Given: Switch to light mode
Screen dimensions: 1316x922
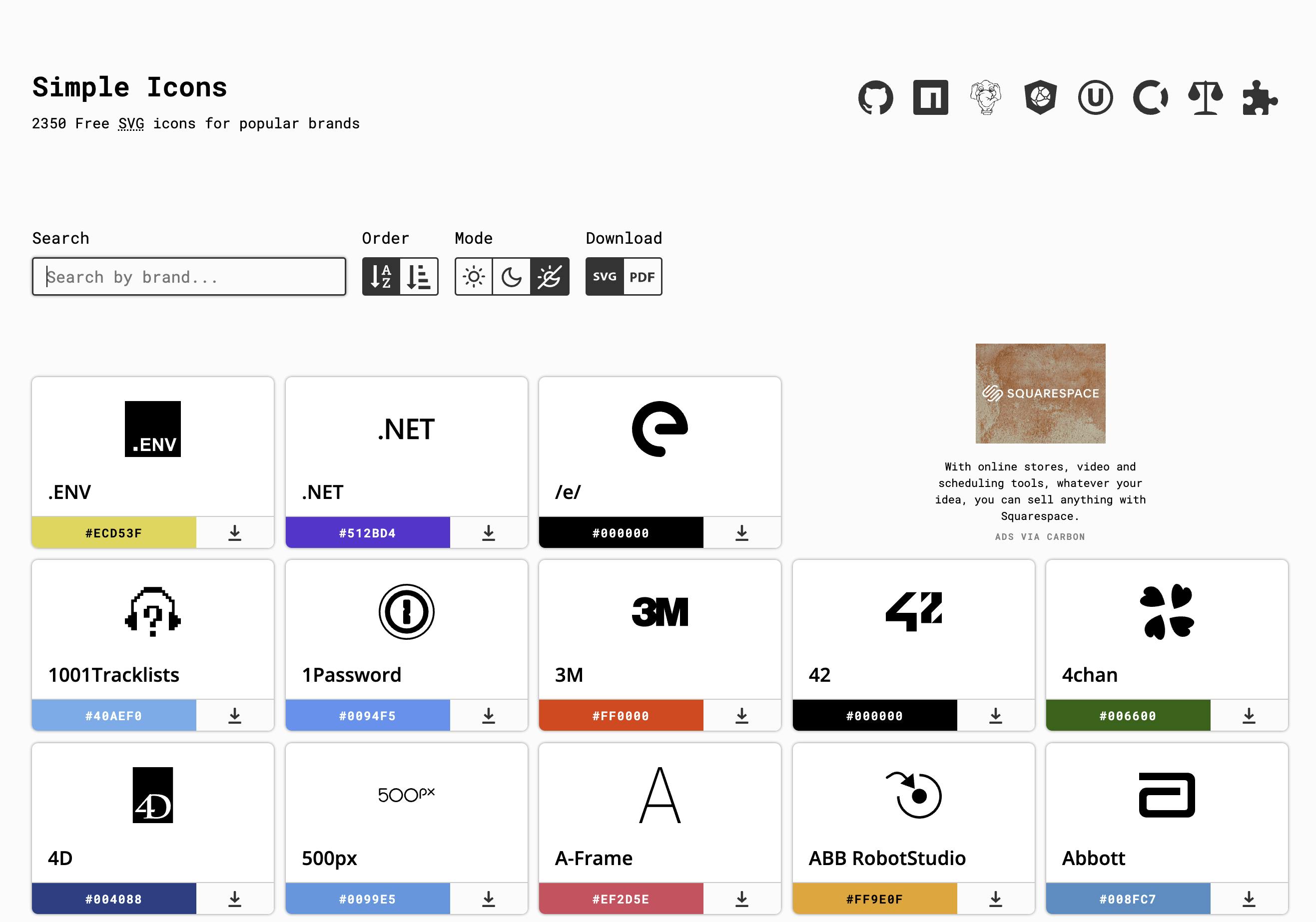Looking at the screenshot, I should pyautogui.click(x=474, y=277).
